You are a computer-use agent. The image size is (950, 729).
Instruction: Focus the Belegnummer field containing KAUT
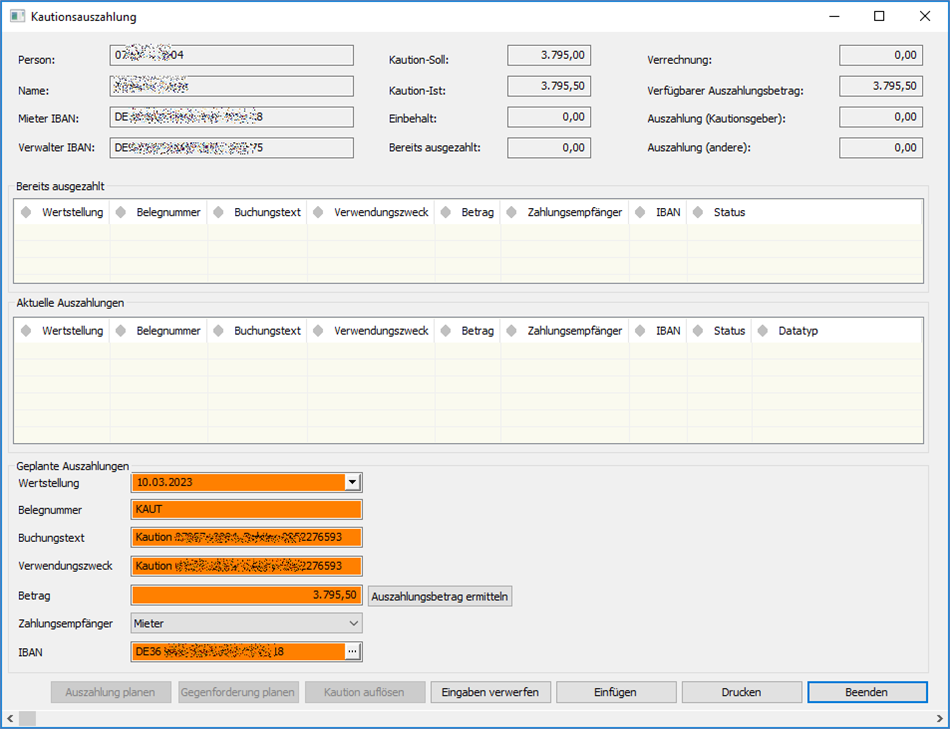(245, 510)
